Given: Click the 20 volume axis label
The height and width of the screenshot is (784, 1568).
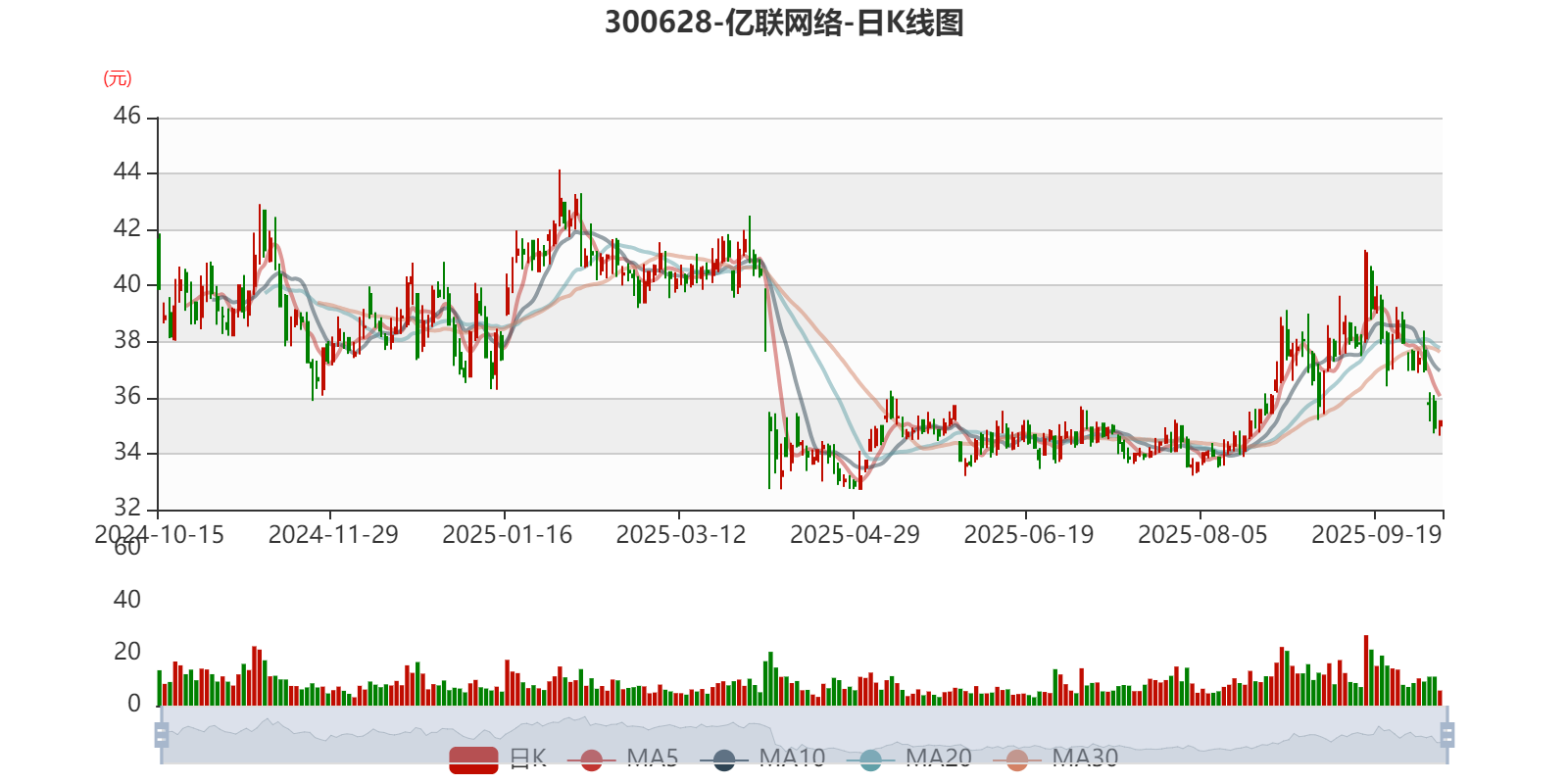Looking at the screenshot, I should click(x=127, y=652).
